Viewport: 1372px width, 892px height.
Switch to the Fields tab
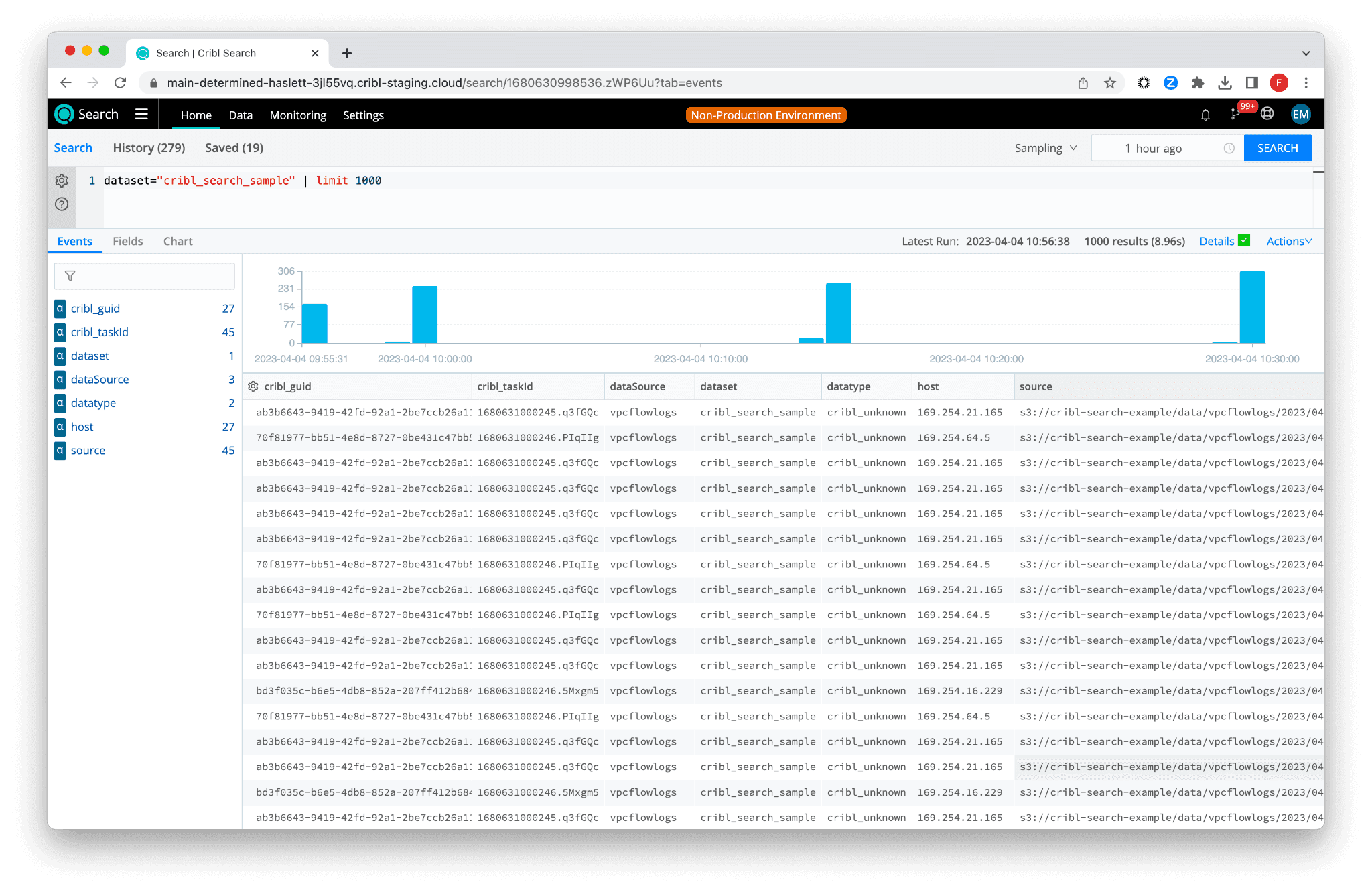click(127, 241)
